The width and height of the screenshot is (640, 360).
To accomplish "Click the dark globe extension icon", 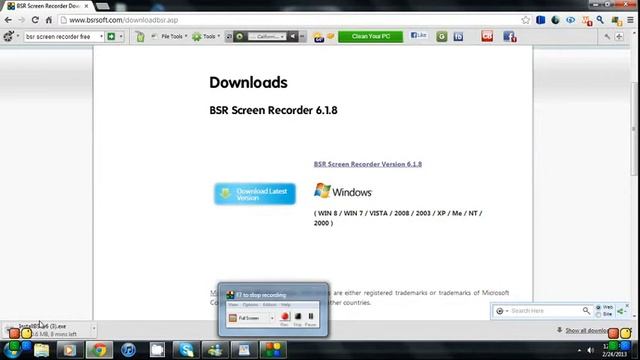I will 555,20.
